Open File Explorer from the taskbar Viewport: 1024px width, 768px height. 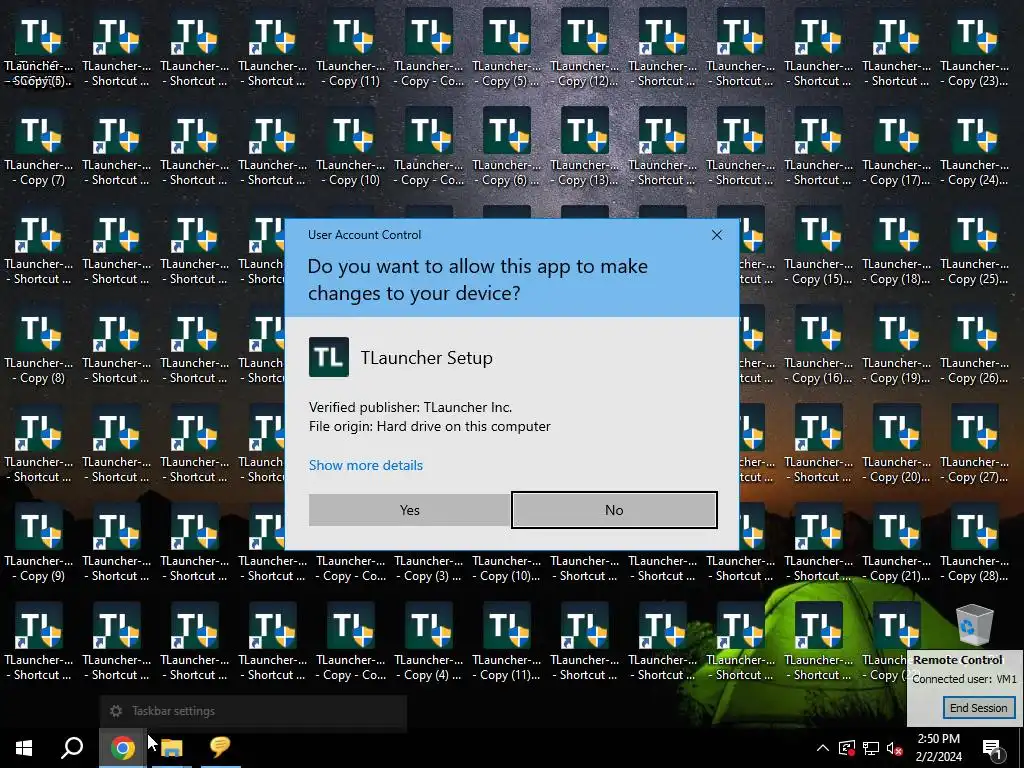click(171, 748)
